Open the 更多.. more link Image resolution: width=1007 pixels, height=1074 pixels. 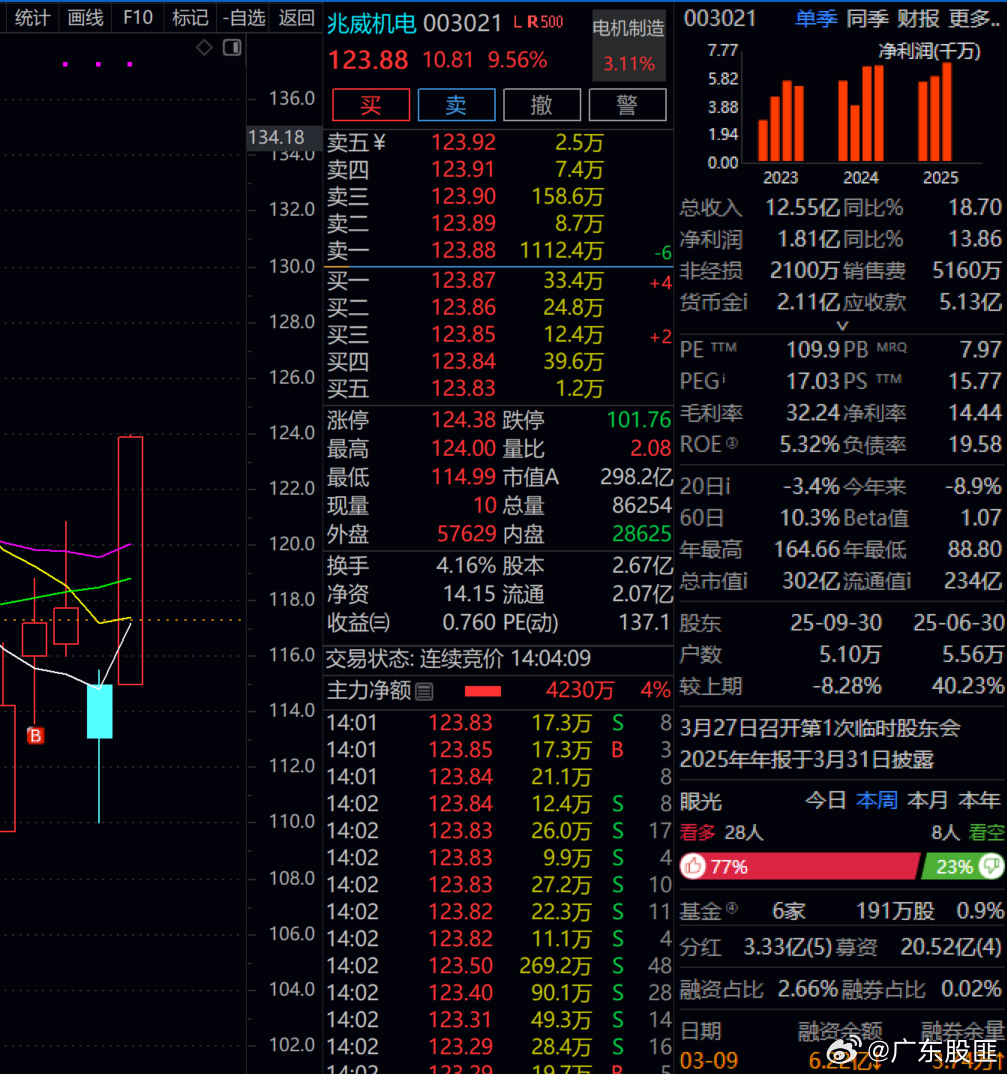coord(974,18)
